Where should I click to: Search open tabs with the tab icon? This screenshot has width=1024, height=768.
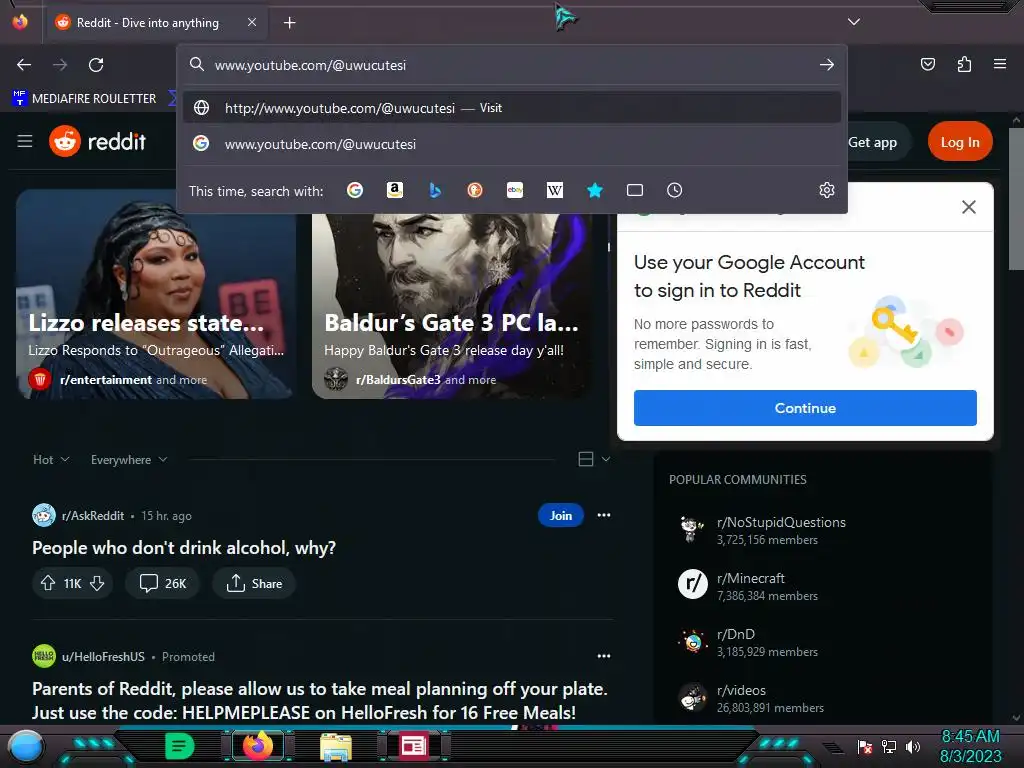pyautogui.click(x=635, y=190)
